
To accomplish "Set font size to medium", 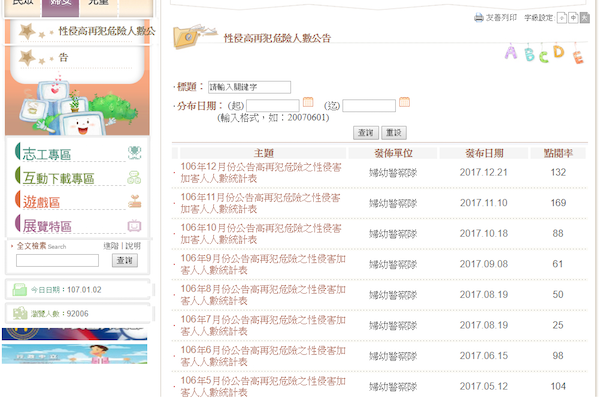I will tap(573, 18).
